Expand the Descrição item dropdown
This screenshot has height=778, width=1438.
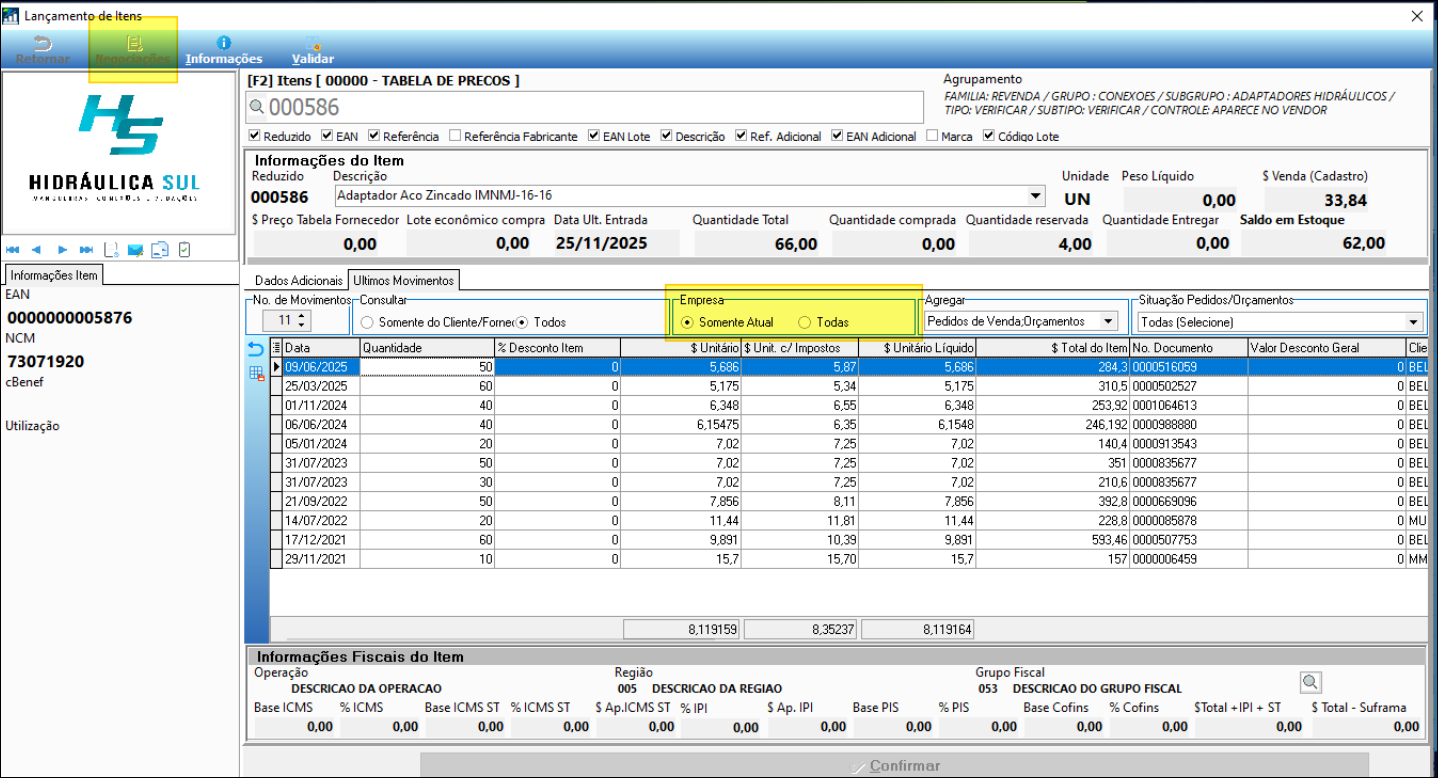(1034, 196)
